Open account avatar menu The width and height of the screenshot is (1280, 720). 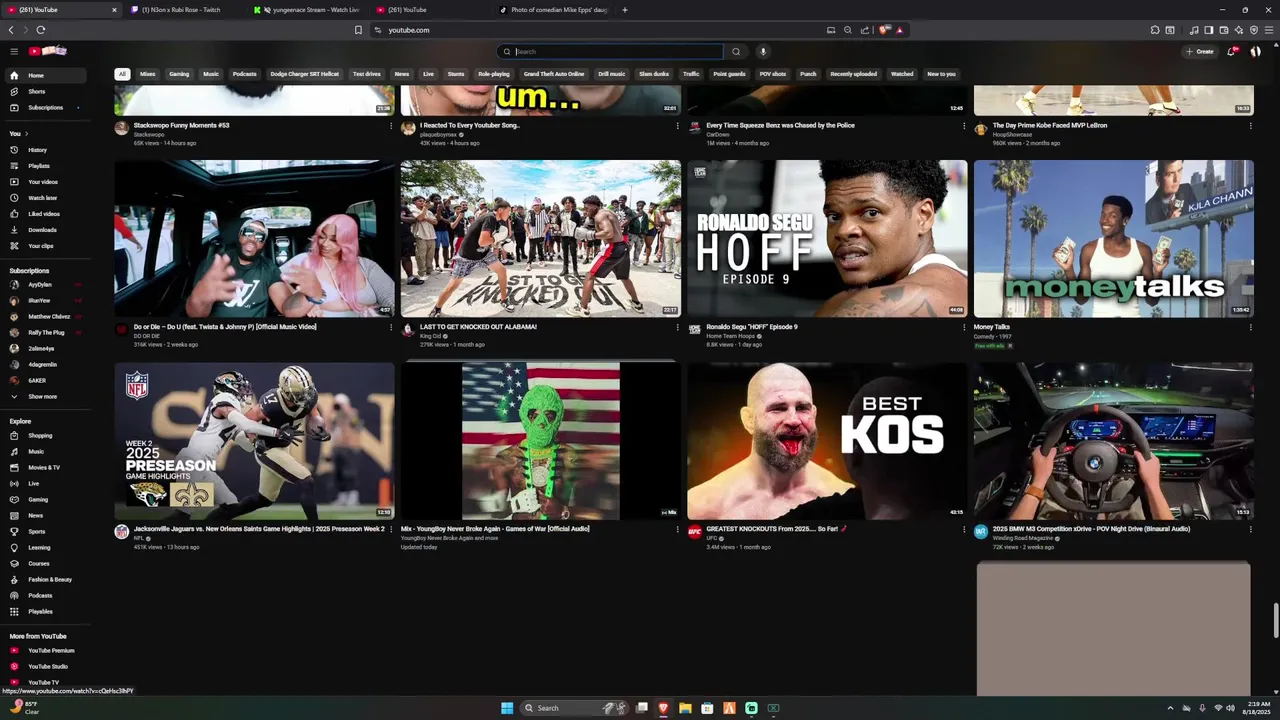pyautogui.click(x=1256, y=51)
